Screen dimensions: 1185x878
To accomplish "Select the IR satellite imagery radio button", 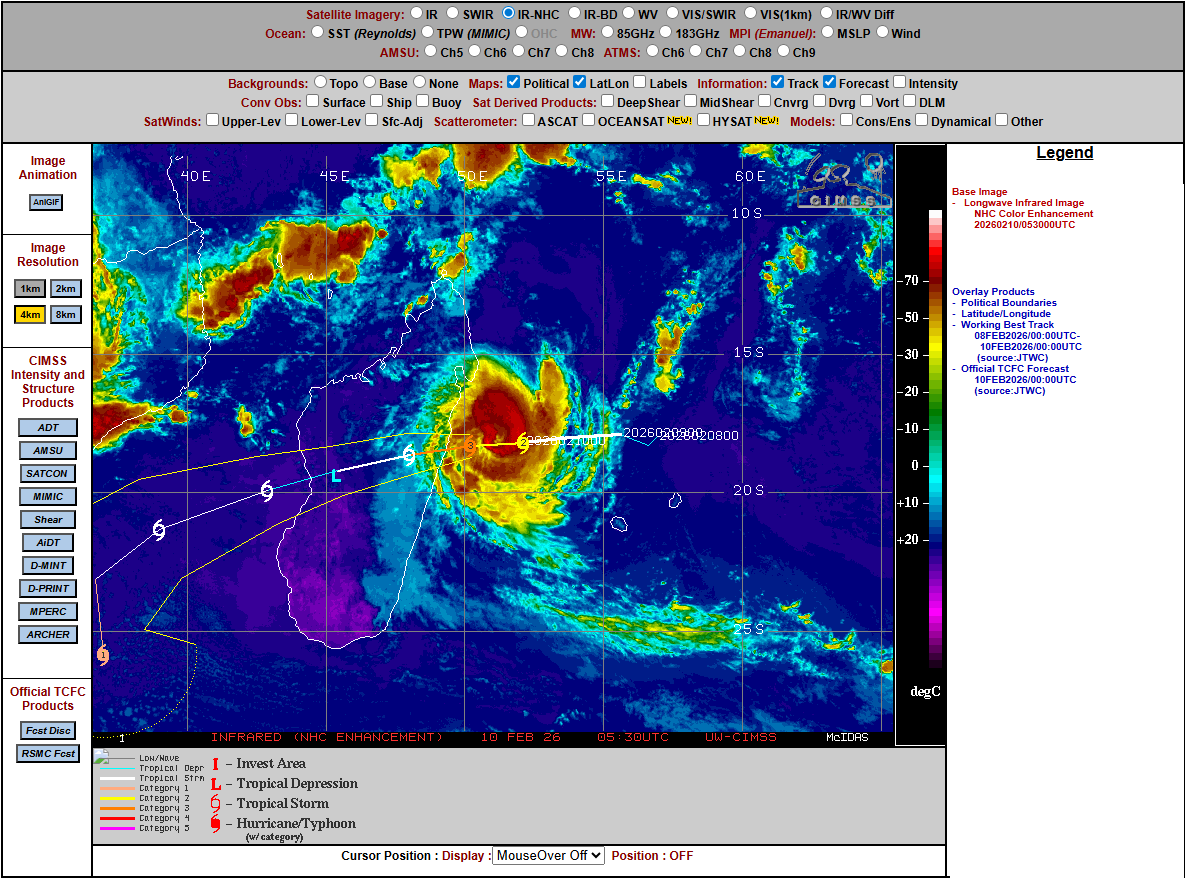I will click(416, 13).
